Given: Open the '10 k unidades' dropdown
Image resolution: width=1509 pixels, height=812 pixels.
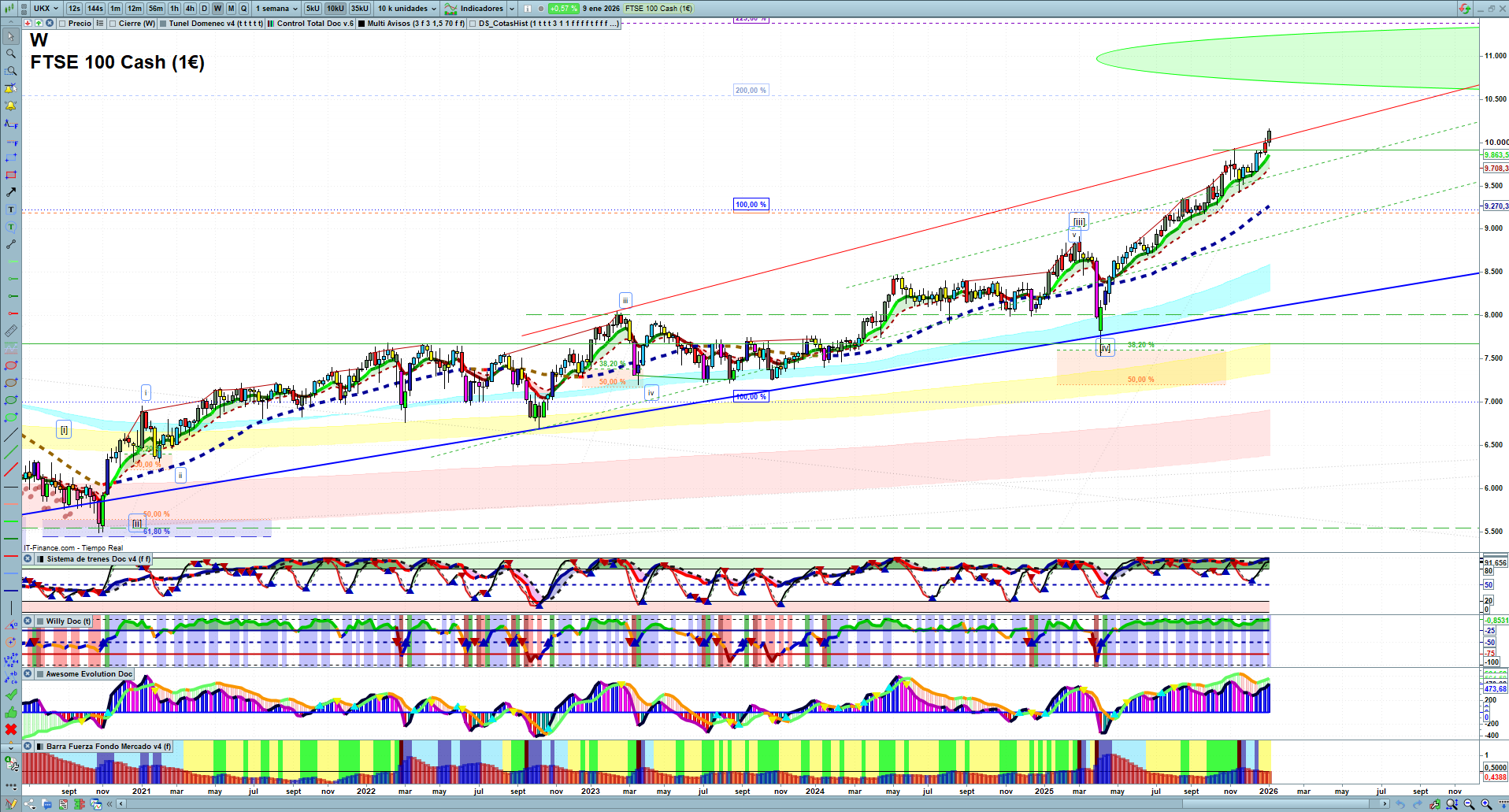Looking at the screenshot, I should click(406, 9).
